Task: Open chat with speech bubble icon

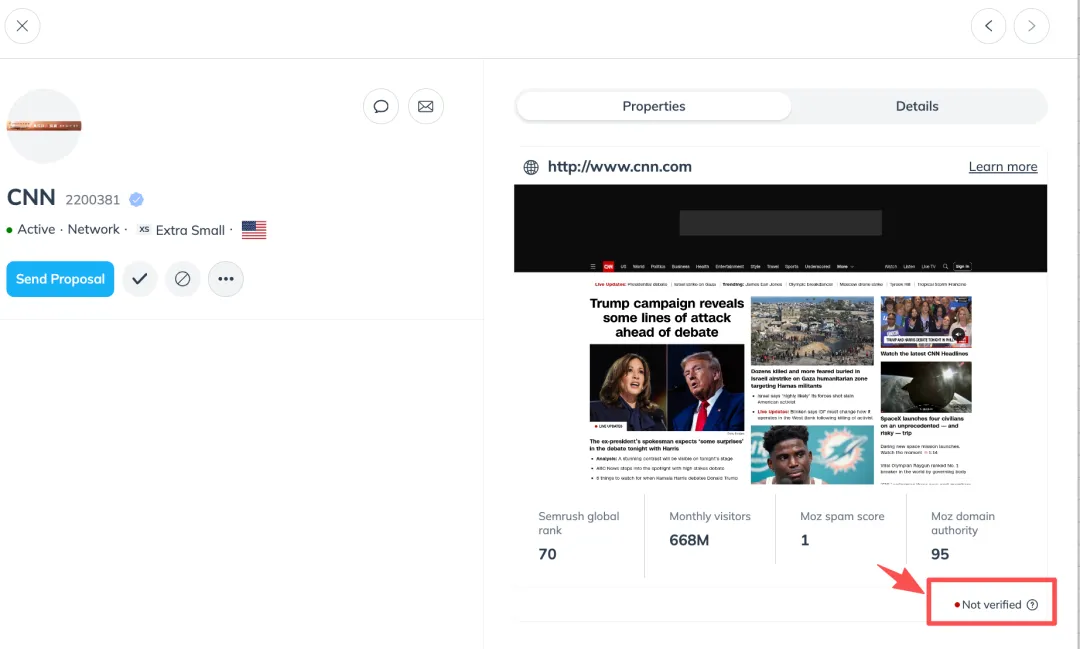Action: 381,106
